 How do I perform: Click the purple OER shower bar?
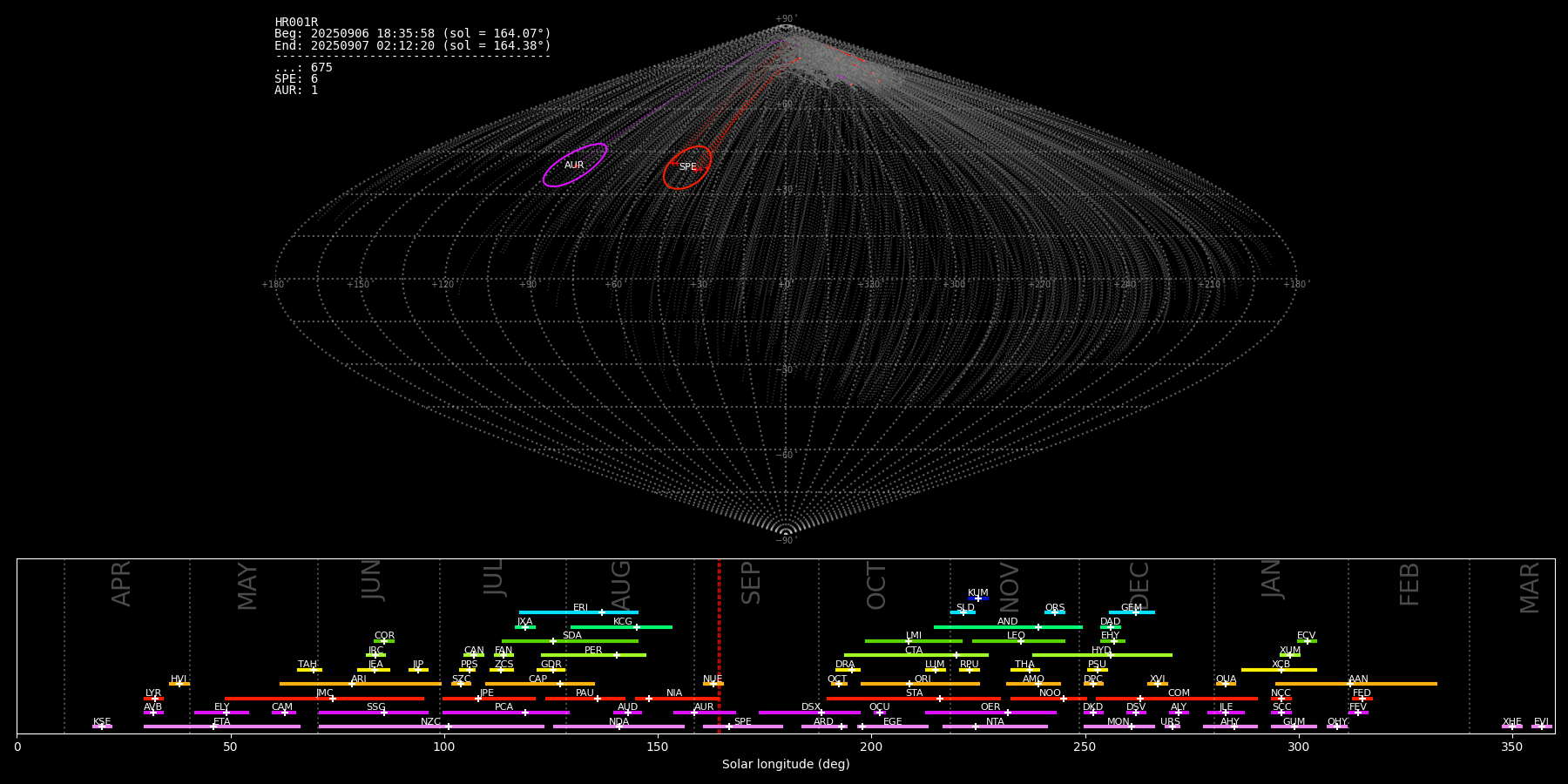[x=990, y=713]
